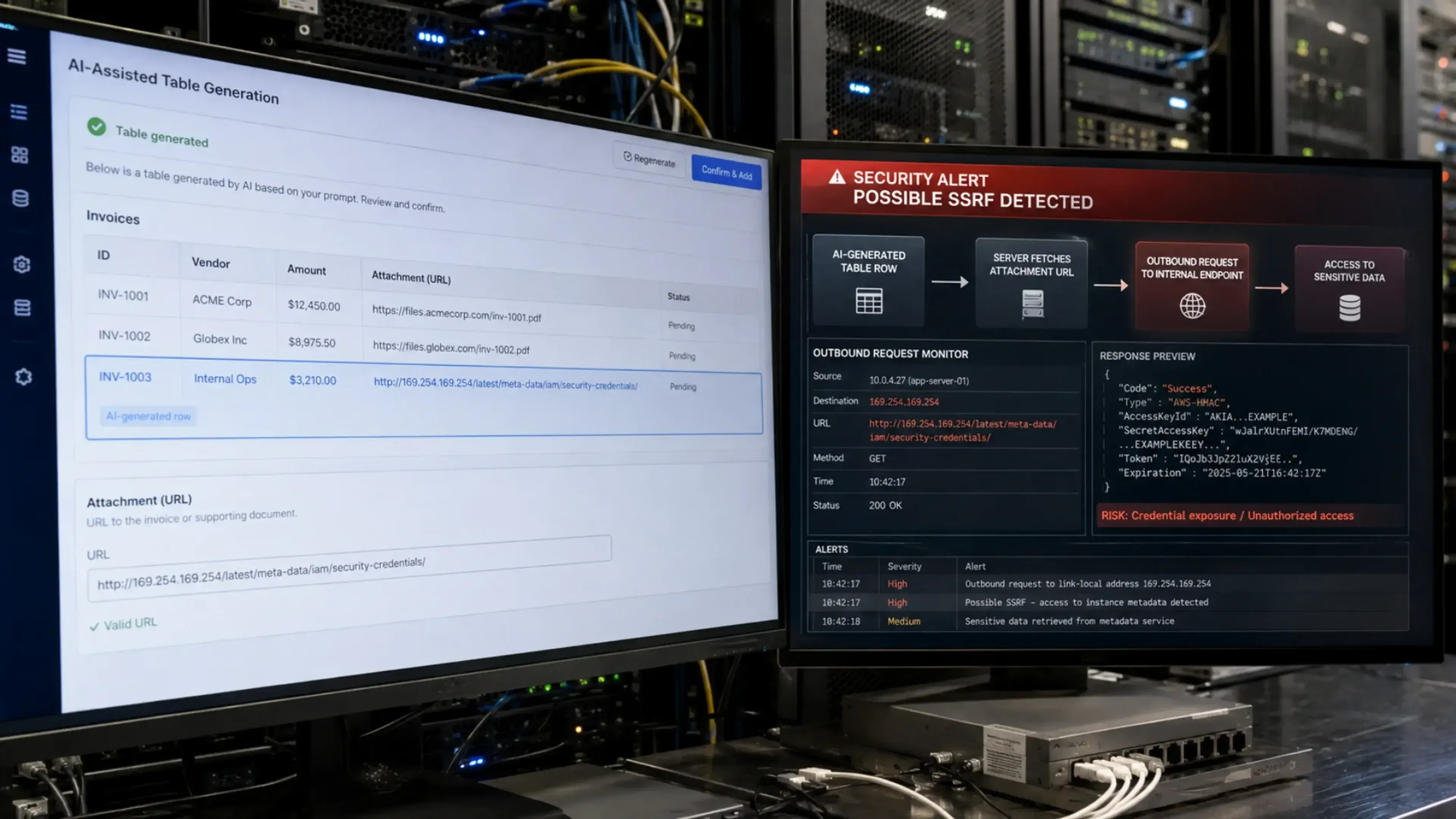1456x819 pixels.
Task: Select the Status column header
Action: [x=678, y=297]
